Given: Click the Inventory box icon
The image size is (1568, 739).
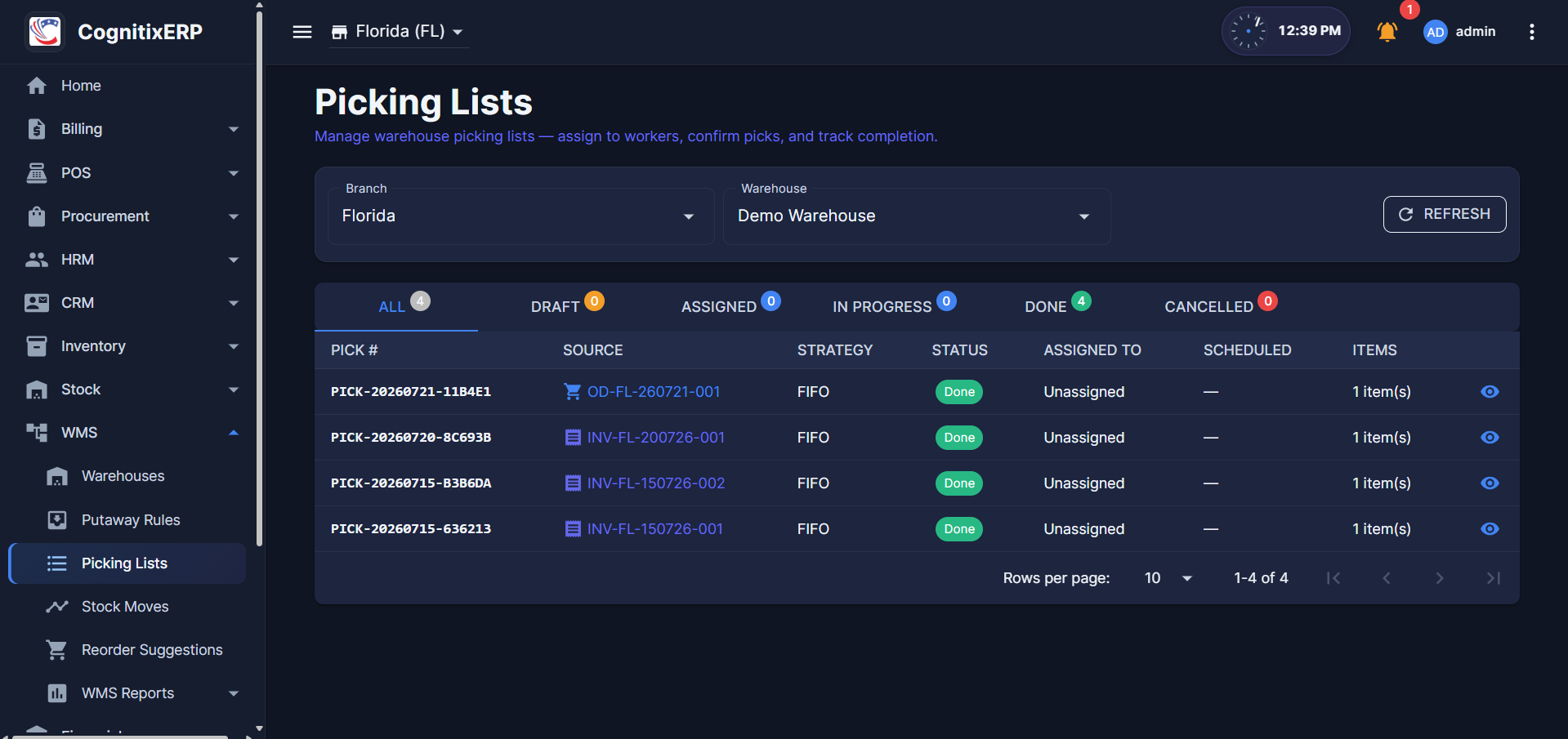Looking at the screenshot, I should pyautogui.click(x=37, y=346).
